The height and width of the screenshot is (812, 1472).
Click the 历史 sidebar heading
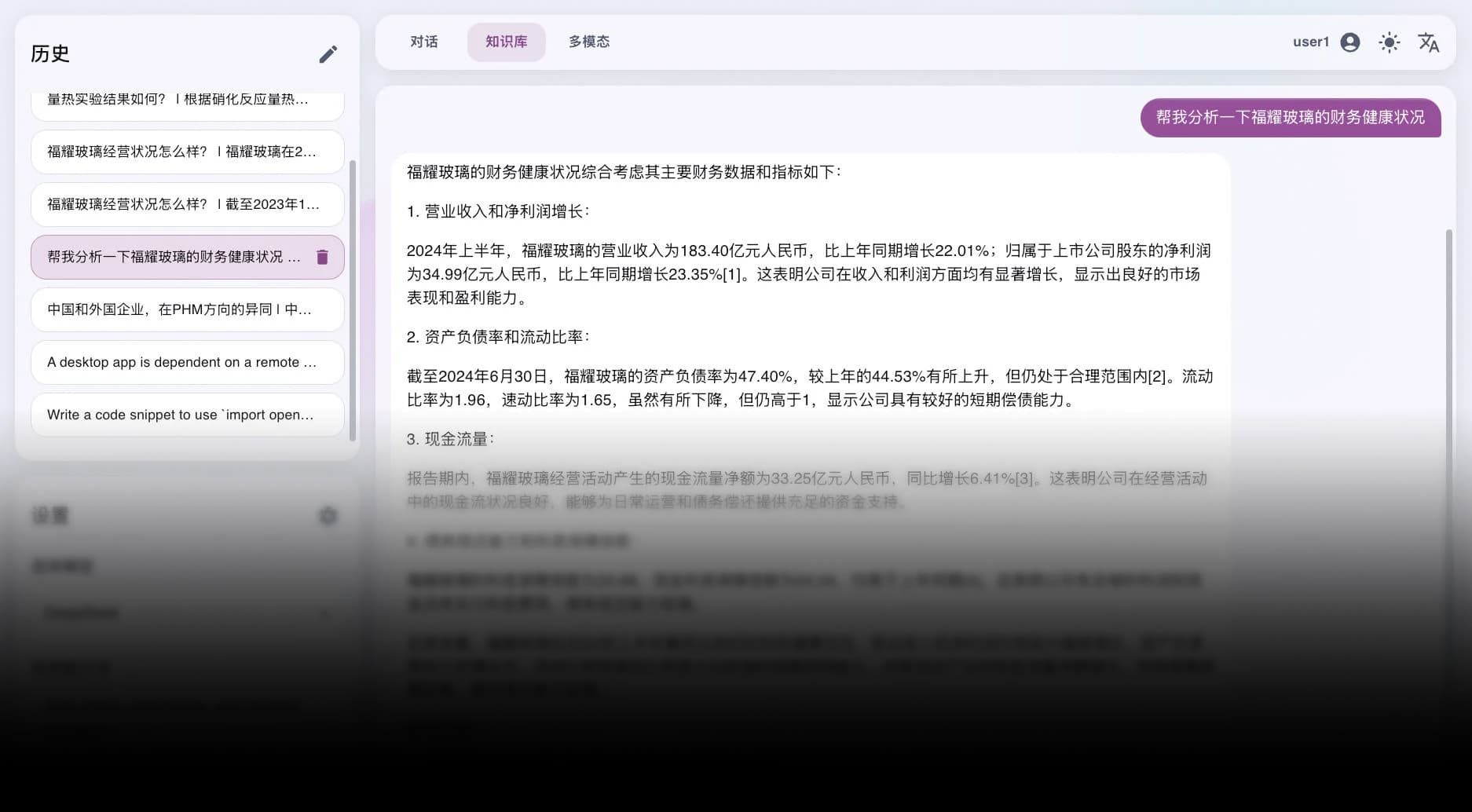50,53
